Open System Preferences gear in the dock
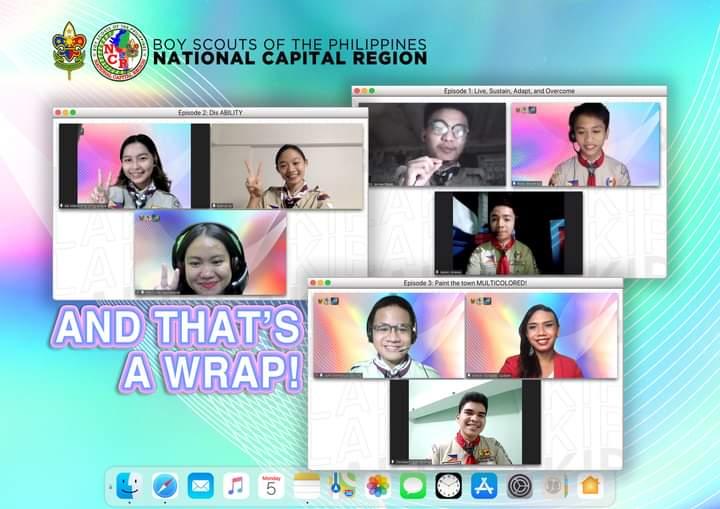The height and width of the screenshot is (509, 720). 519,486
